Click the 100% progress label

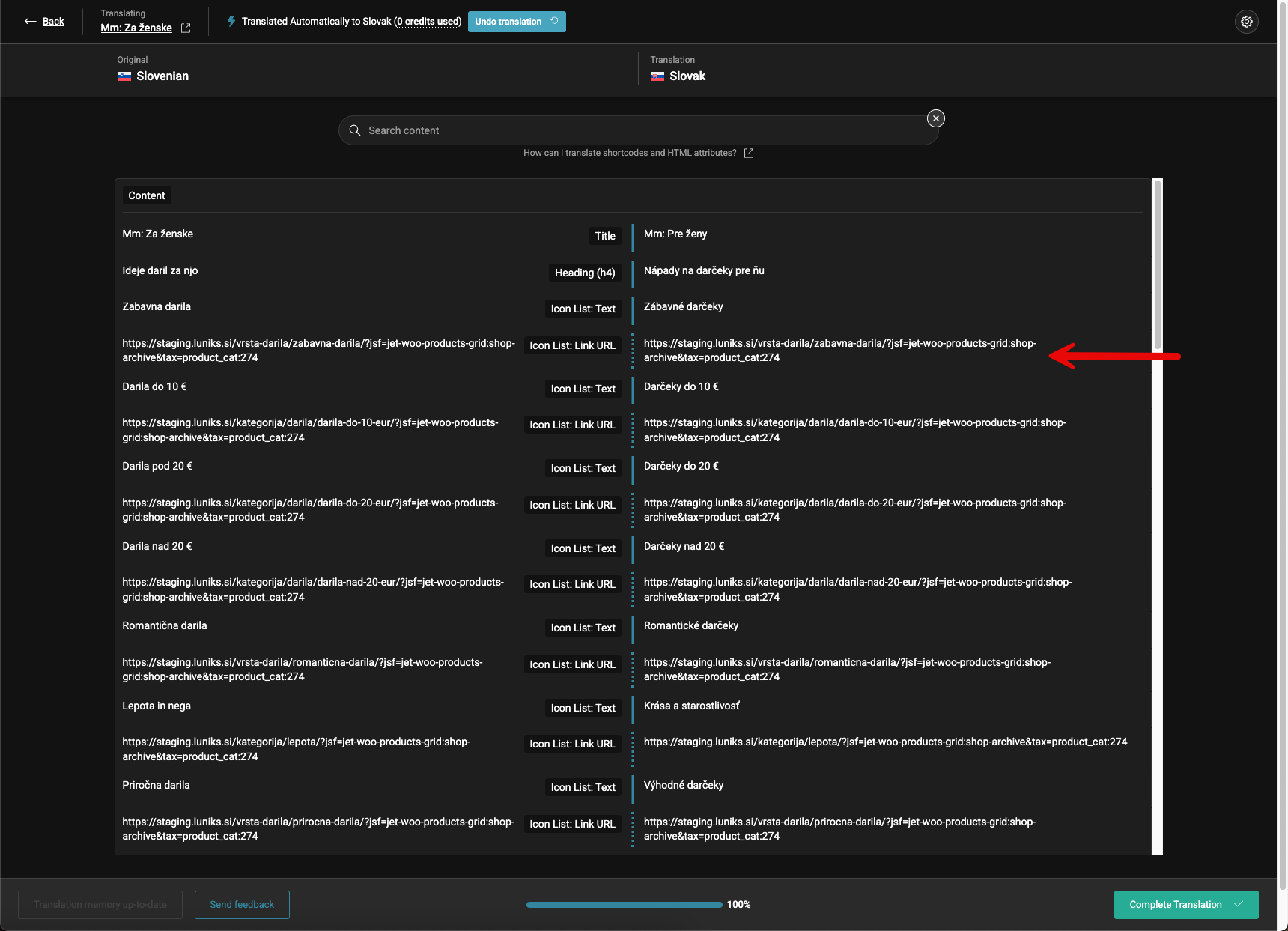pos(738,905)
